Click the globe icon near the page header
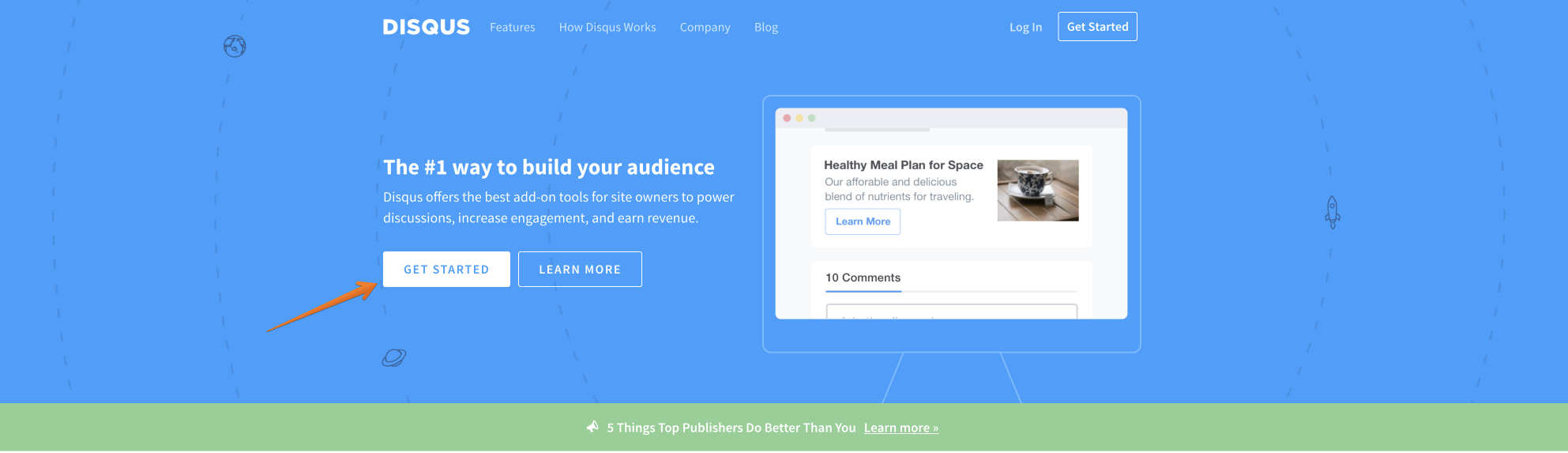 pos(235,47)
